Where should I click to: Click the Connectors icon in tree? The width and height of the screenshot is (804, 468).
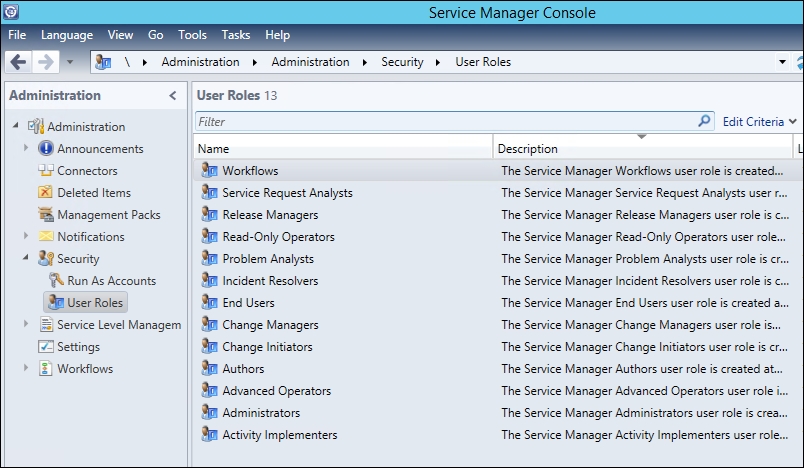pyautogui.click(x=46, y=170)
